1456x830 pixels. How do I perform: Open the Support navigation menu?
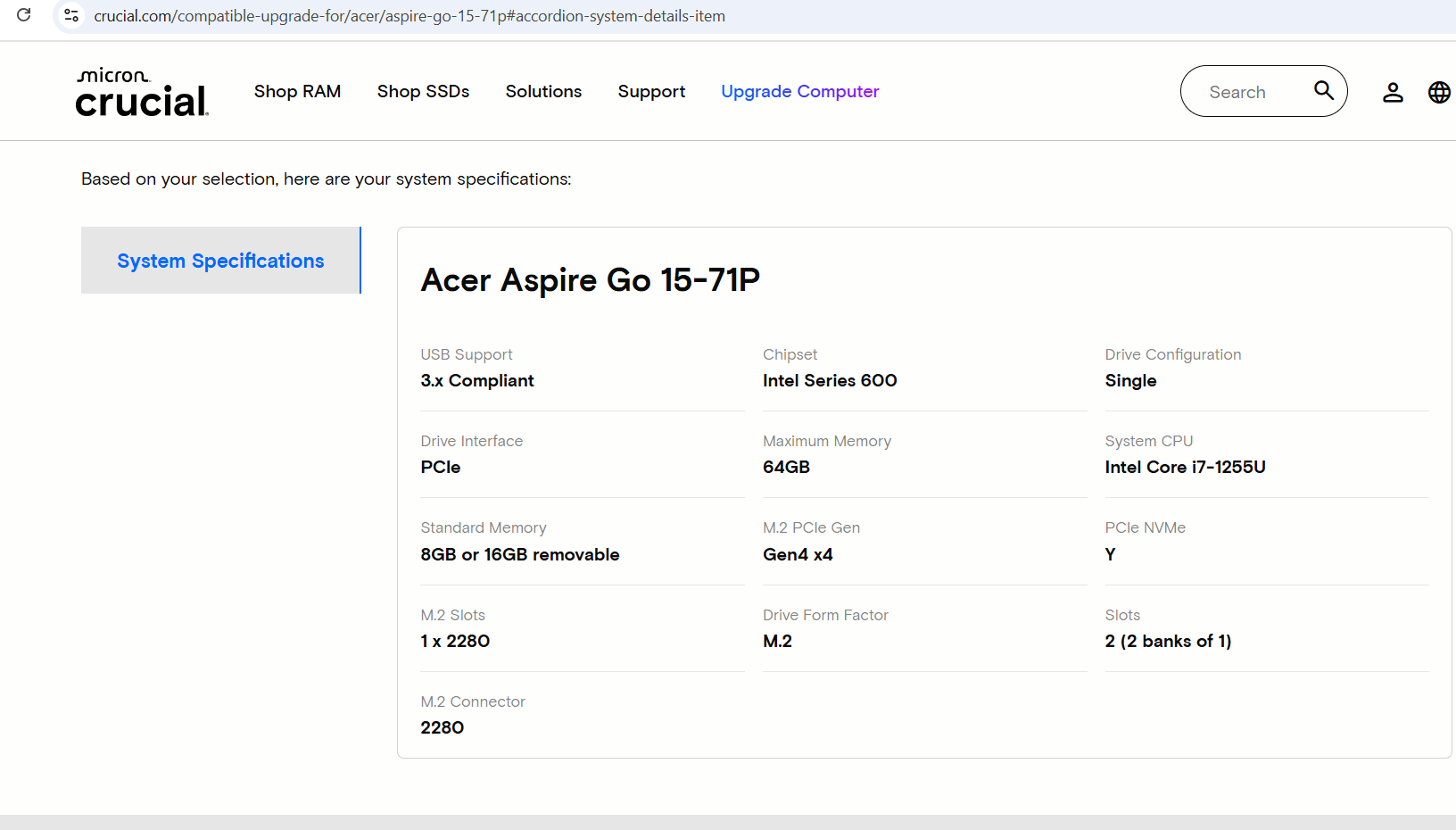pos(651,91)
